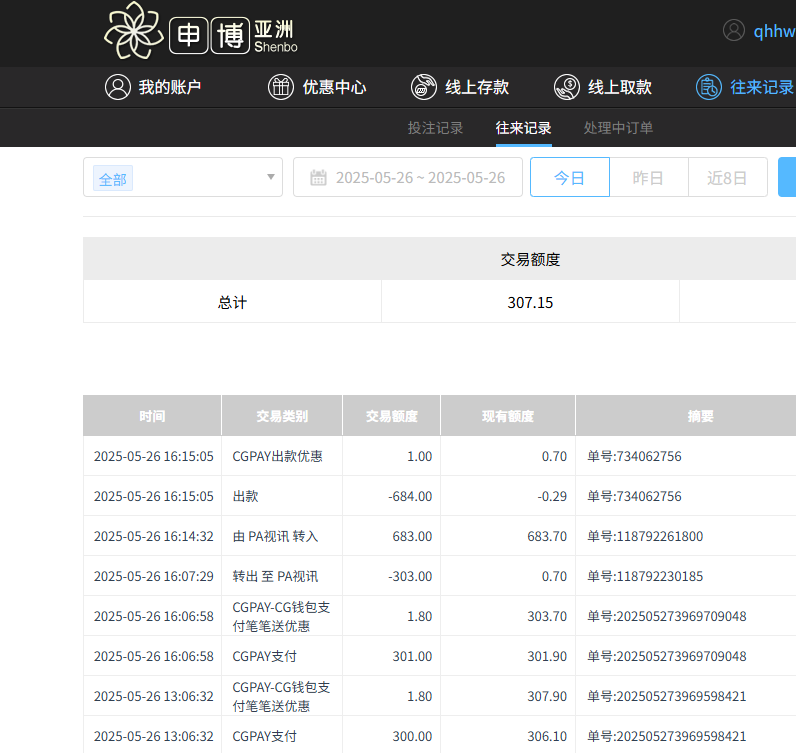Click the date range input field

pyautogui.click(x=420, y=178)
